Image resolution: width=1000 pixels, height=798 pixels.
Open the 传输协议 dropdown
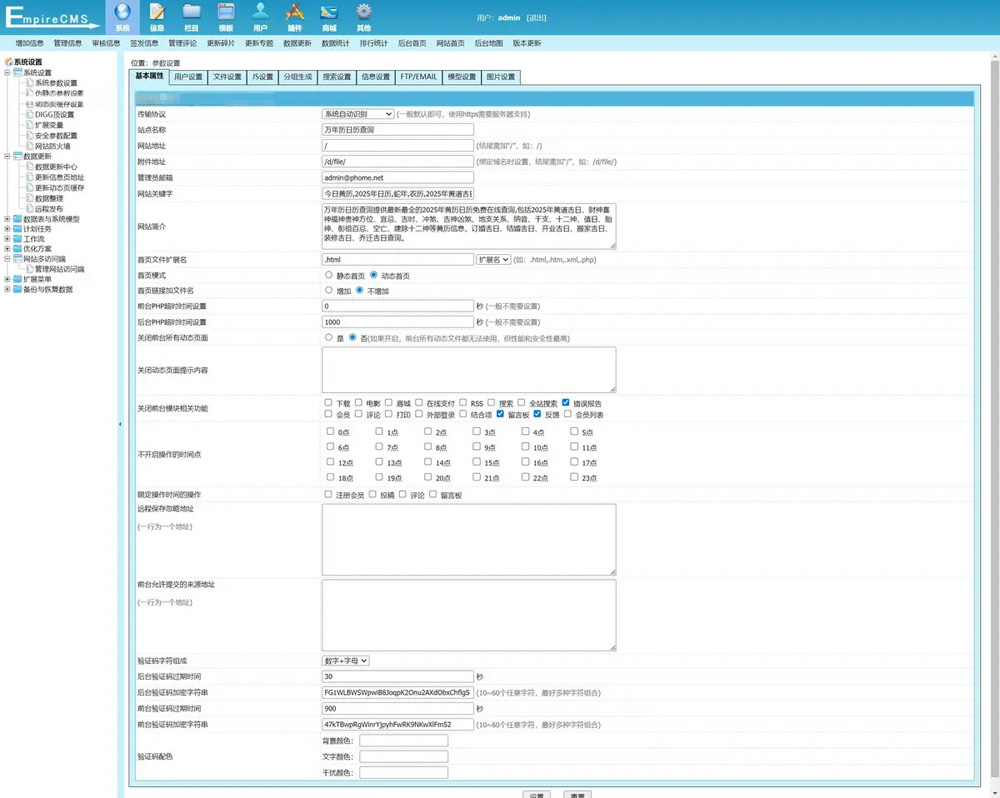[x=357, y=114]
